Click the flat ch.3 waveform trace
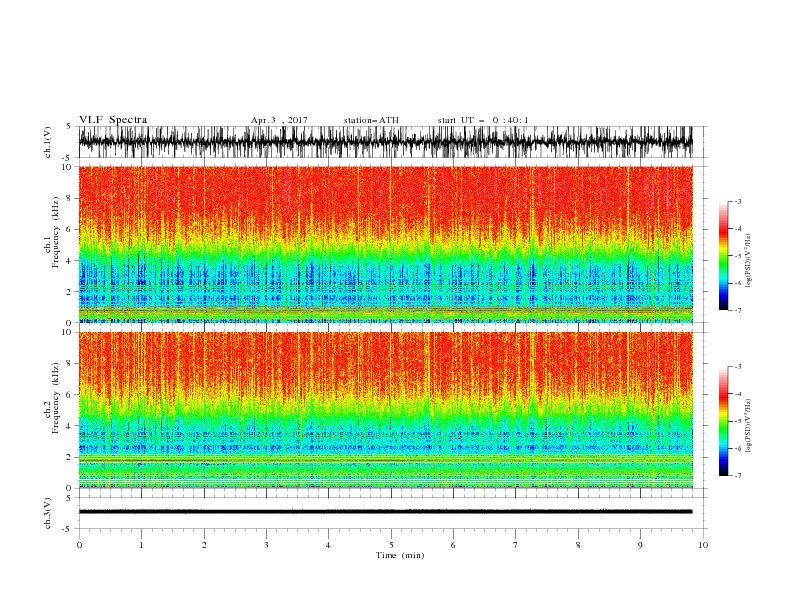This screenshot has width=792, height=612. point(385,512)
